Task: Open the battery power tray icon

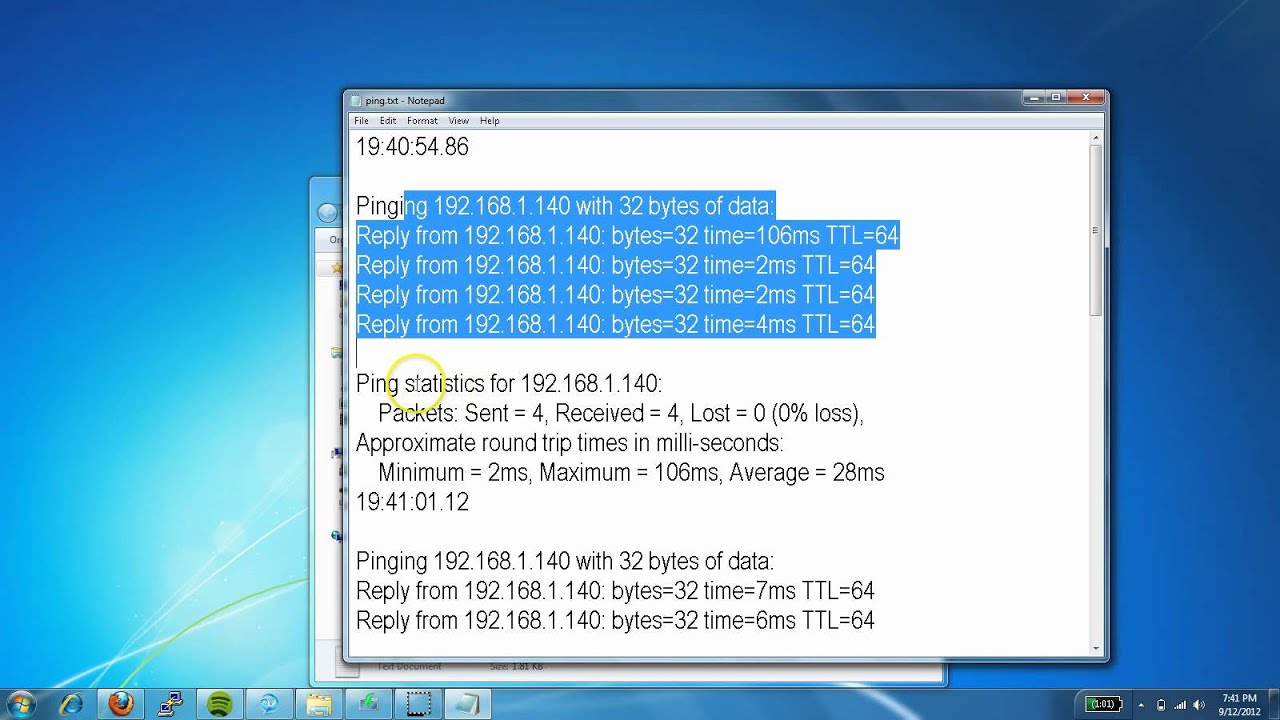Action: click(1161, 705)
